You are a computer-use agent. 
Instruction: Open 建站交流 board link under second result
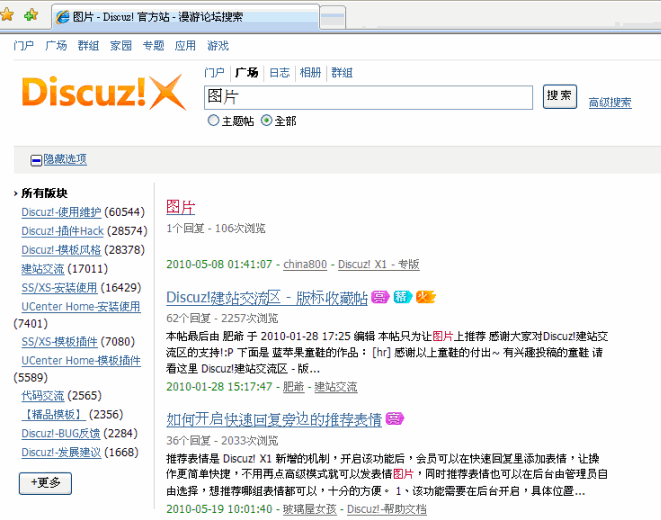(x=336, y=386)
